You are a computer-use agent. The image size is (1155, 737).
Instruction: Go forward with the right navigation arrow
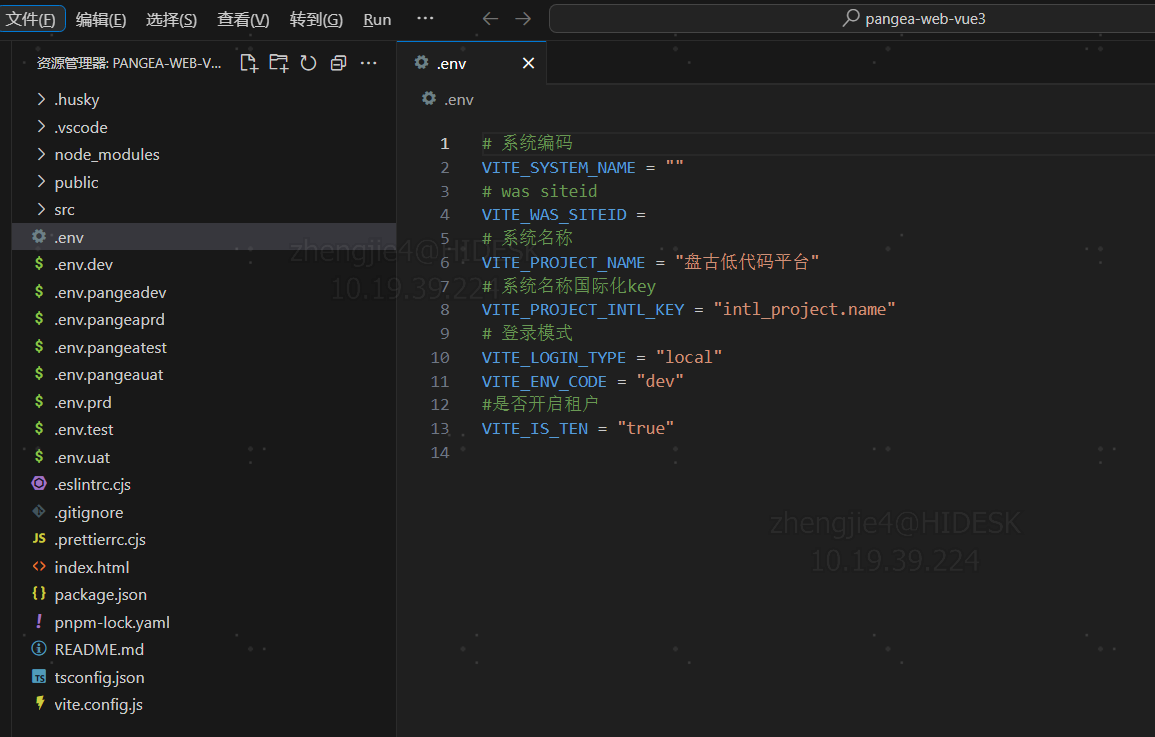pos(523,18)
